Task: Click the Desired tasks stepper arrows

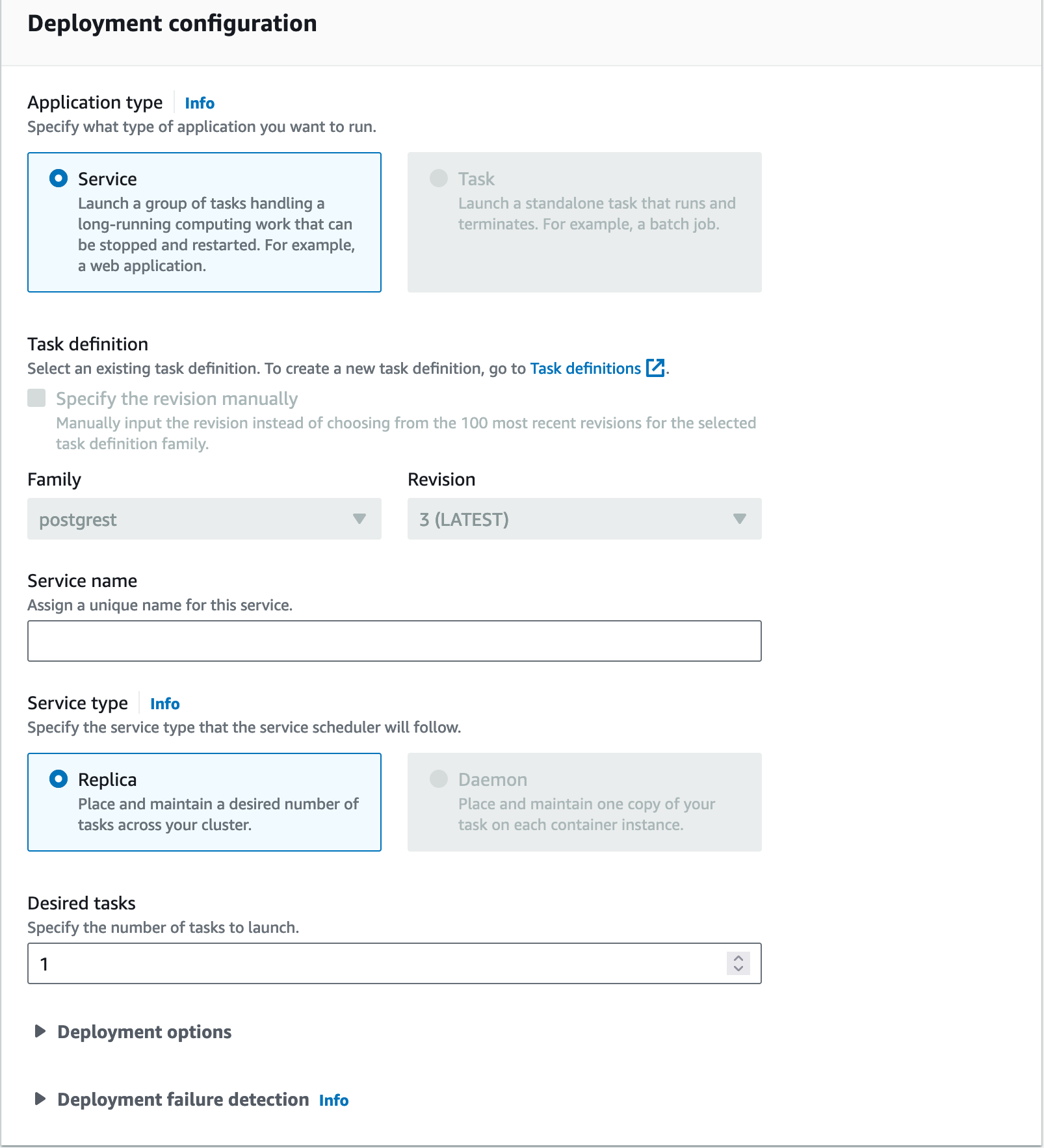Action: coord(738,963)
